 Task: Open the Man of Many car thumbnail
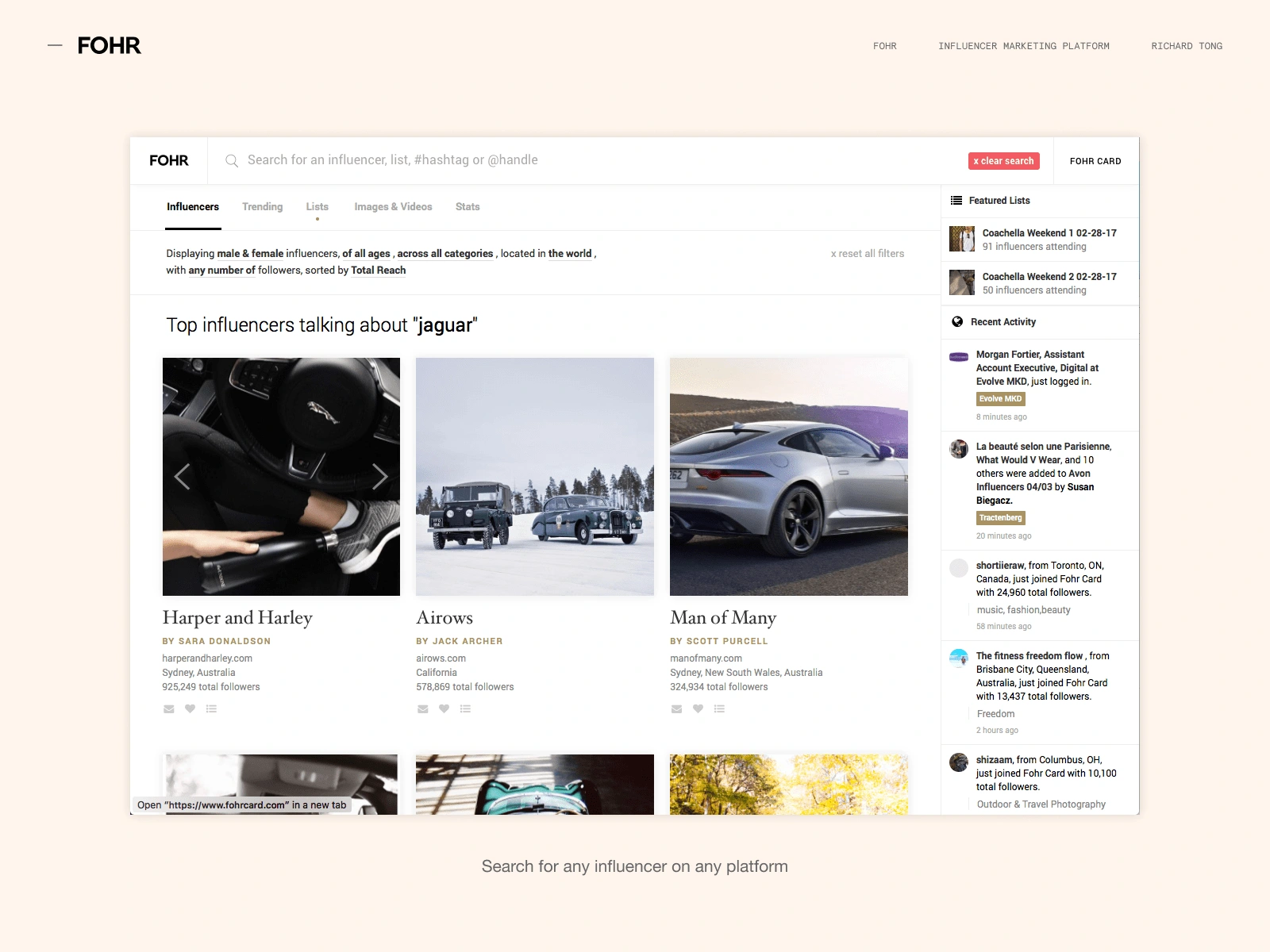point(789,477)
